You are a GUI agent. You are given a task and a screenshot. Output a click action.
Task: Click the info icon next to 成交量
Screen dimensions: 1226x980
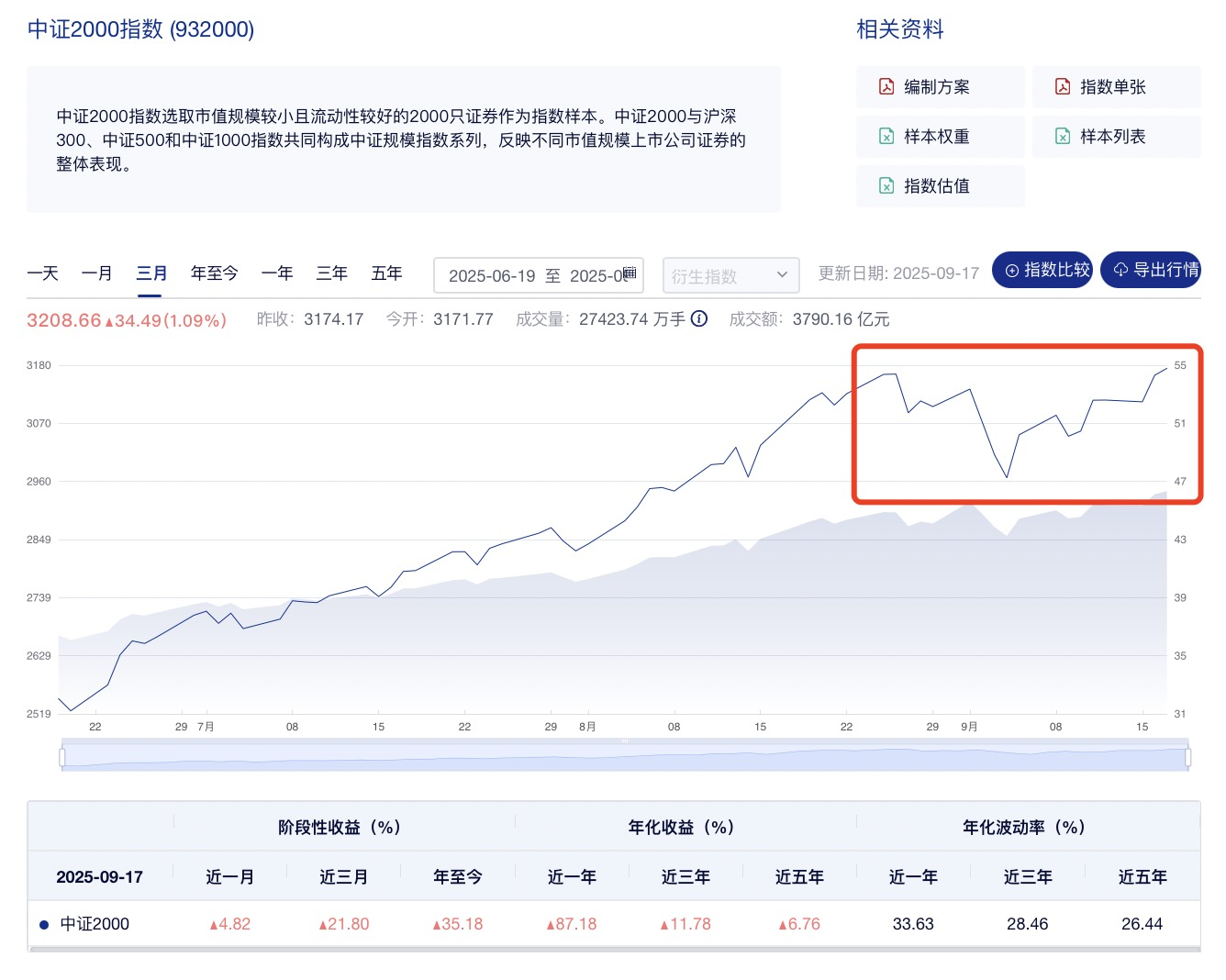[699, 319]
